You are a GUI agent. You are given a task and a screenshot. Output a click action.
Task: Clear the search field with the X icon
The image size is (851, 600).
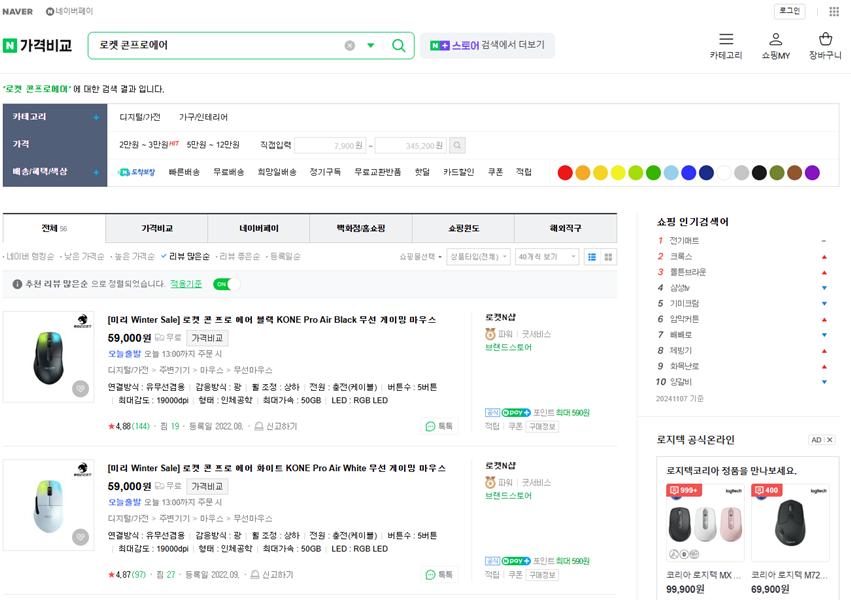pos(350,46)
